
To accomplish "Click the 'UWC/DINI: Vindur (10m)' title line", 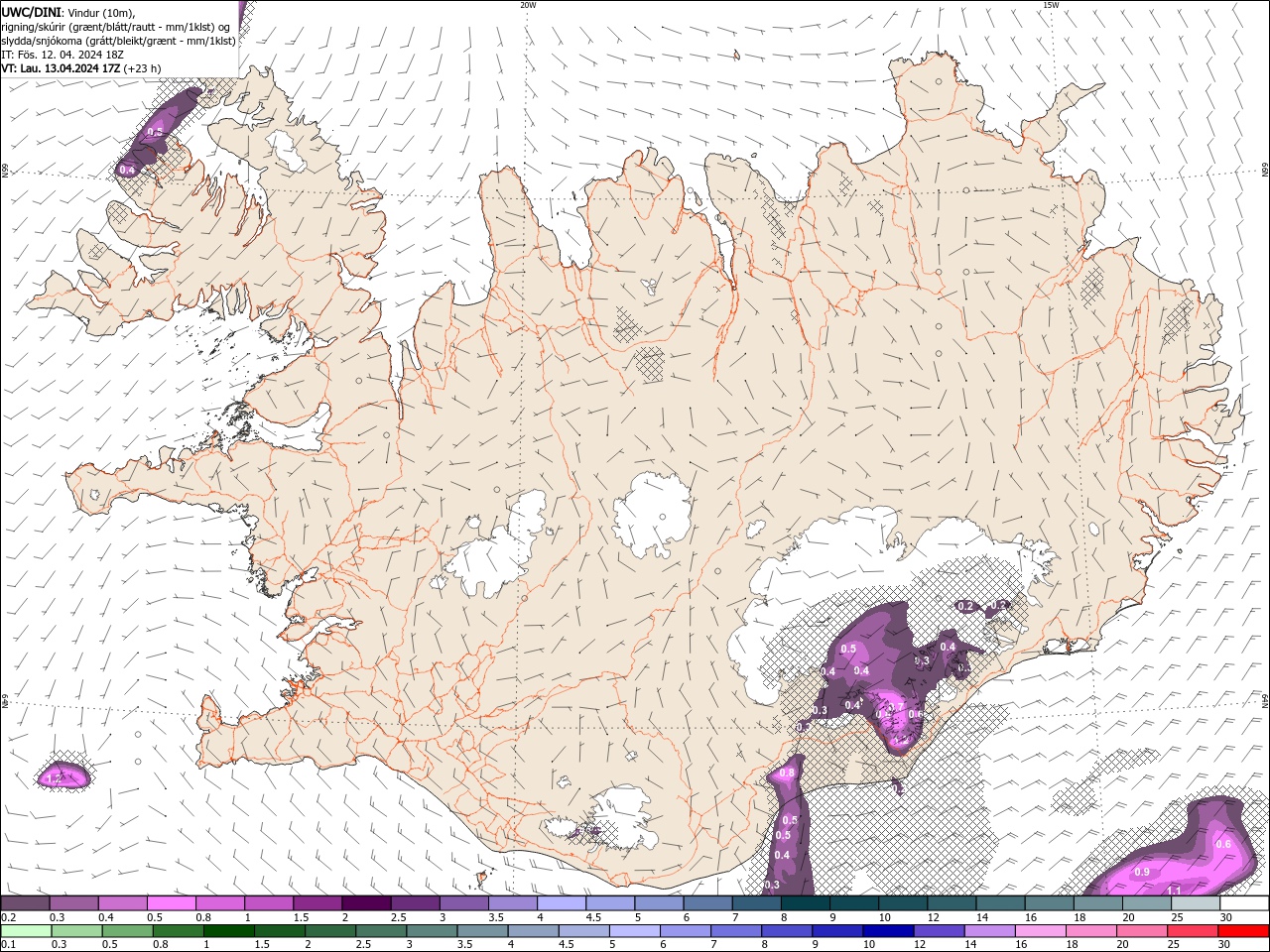I will 68,12.
